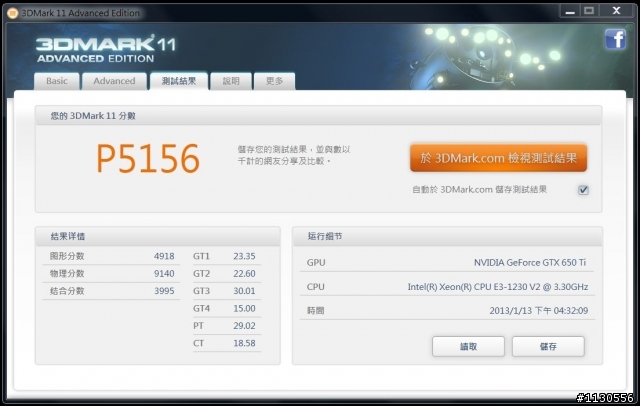Click the combined score value 3995
This screenshot has width=640, height=406.
click(x=164, y=291)
